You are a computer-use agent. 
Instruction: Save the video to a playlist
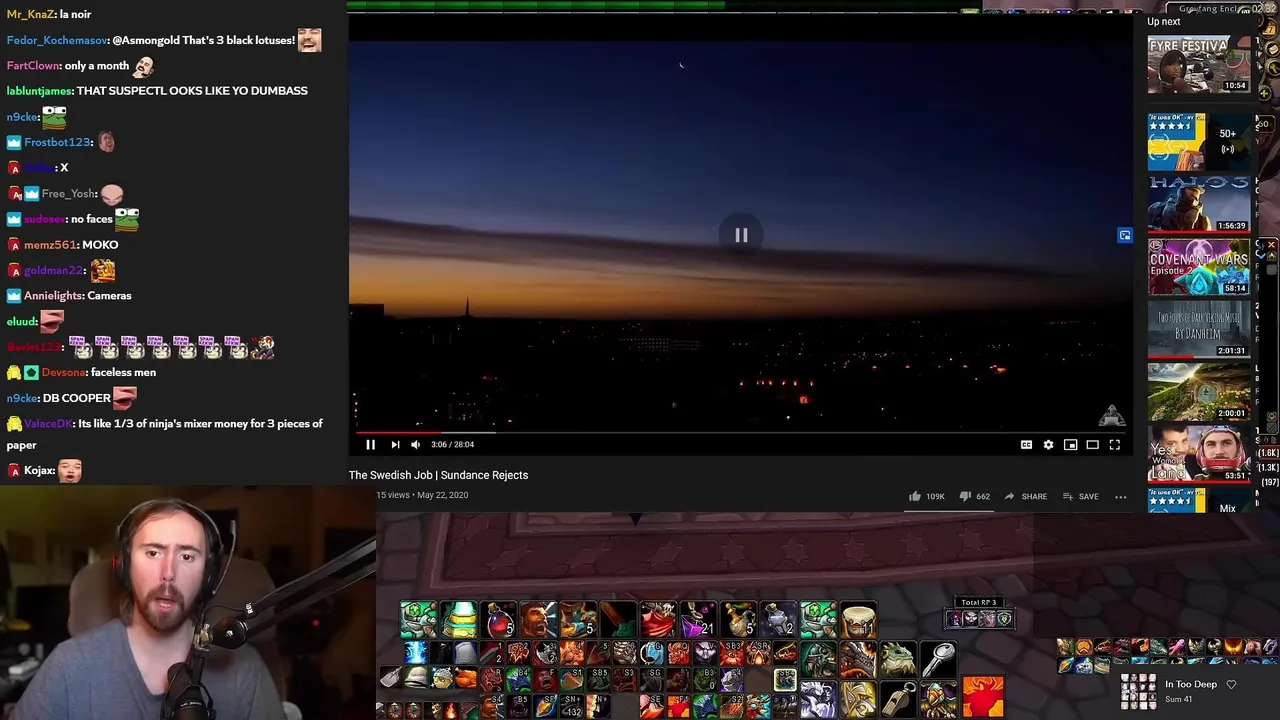point(1080,496)
